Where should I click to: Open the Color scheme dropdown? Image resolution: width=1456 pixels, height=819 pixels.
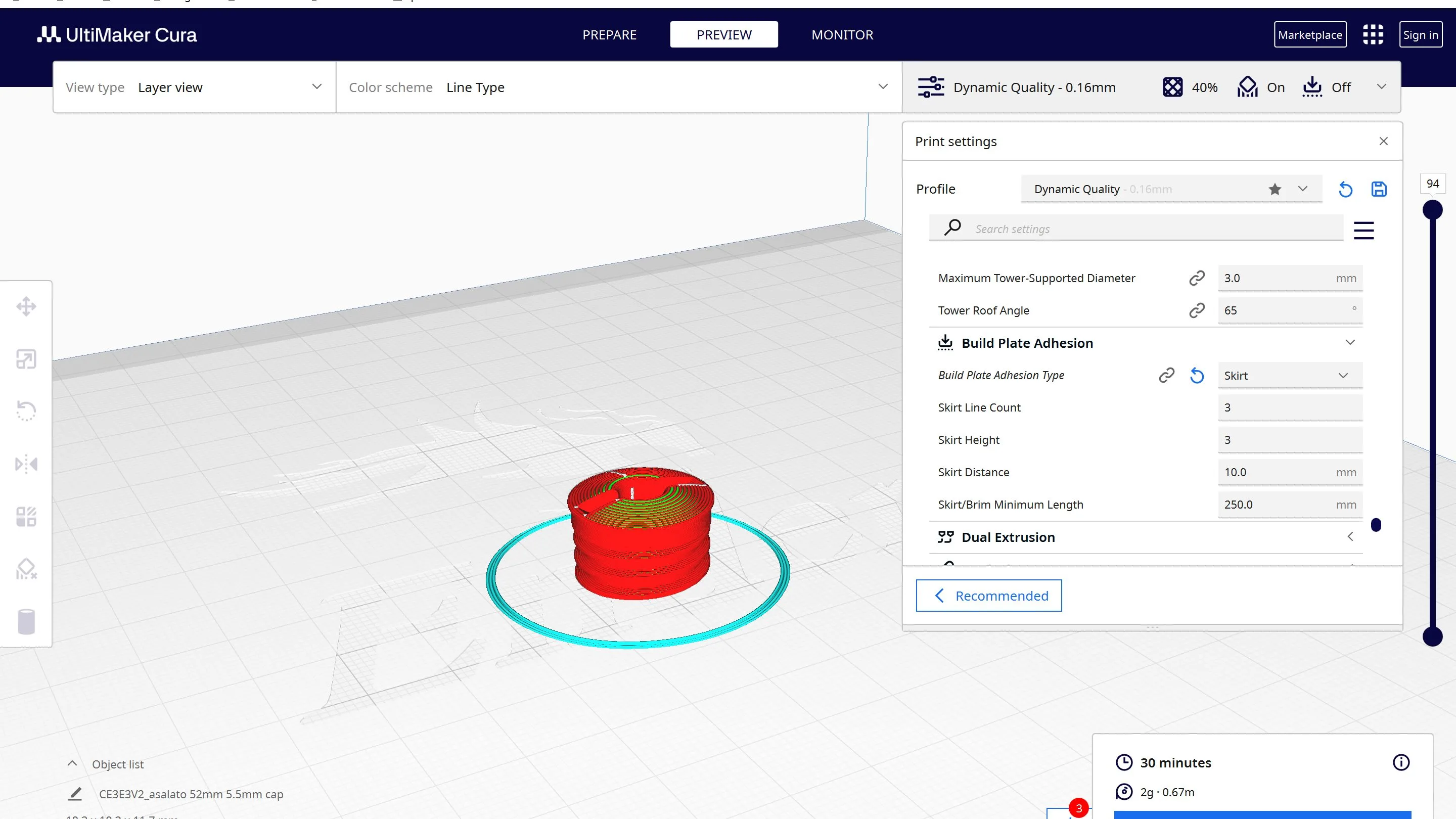[x=619, y=87]
